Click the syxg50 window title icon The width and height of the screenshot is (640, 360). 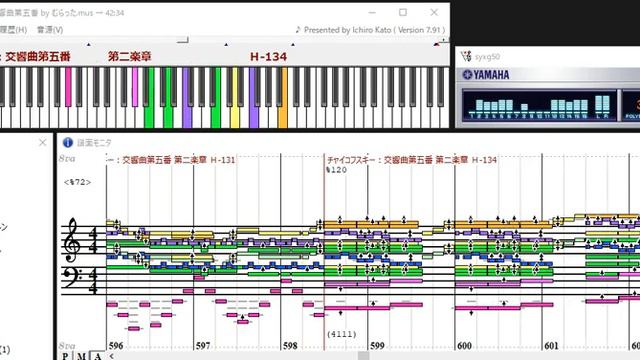pyautogui.click(x=466, y=56)
